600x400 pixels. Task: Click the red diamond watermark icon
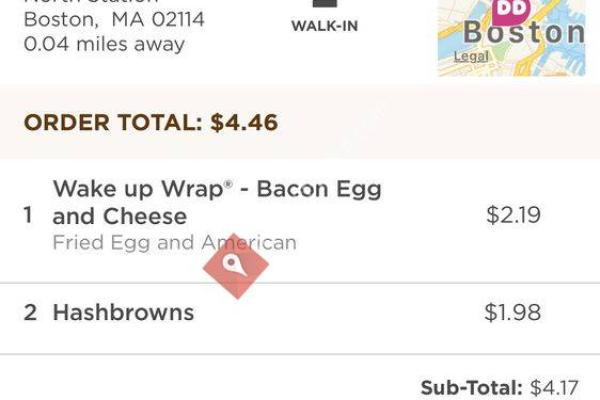click(236, 266)
